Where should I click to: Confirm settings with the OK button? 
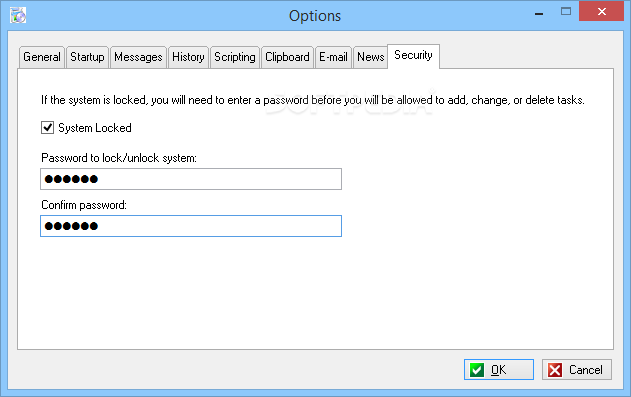499,370
